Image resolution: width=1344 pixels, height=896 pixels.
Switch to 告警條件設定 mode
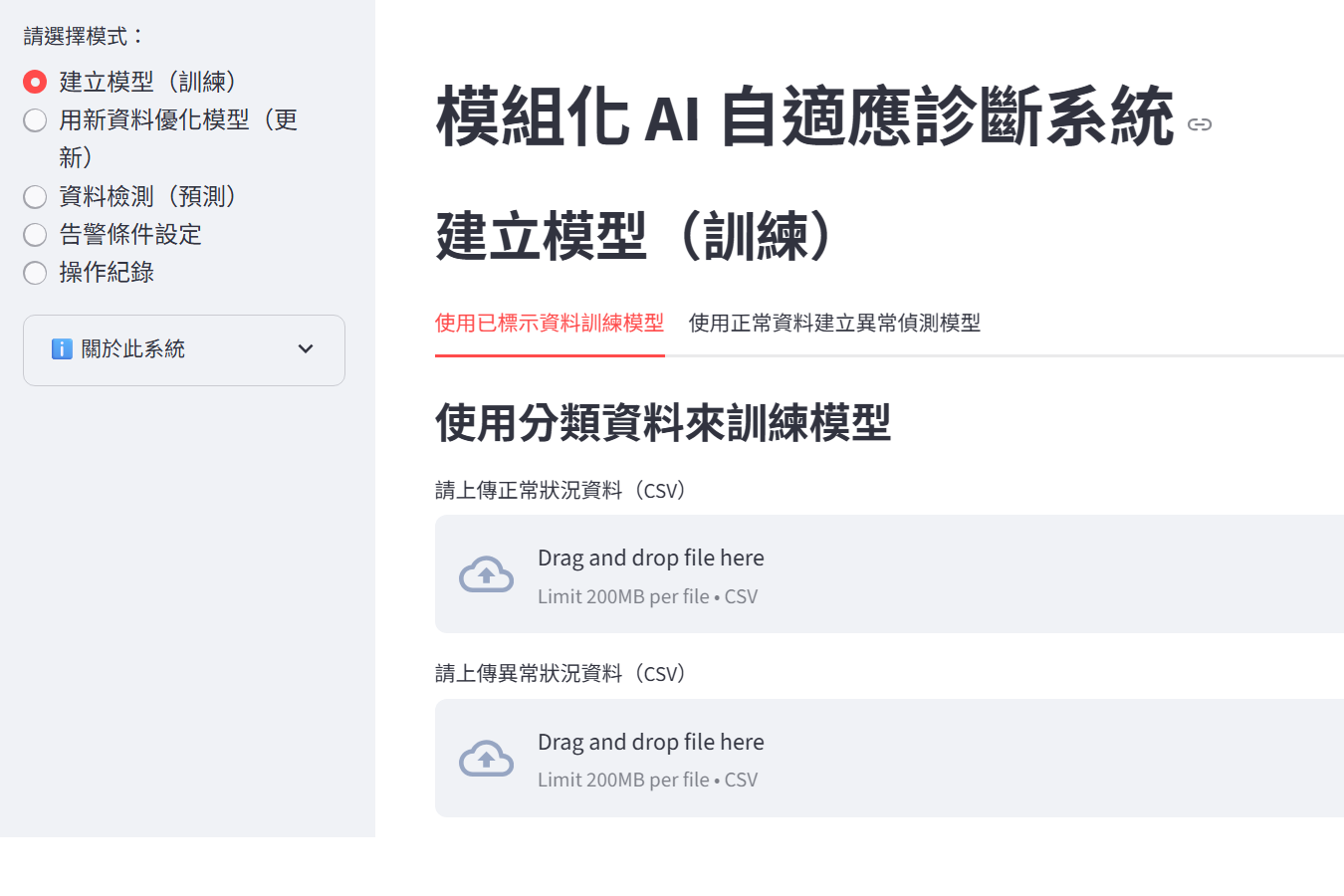(35, 235)
